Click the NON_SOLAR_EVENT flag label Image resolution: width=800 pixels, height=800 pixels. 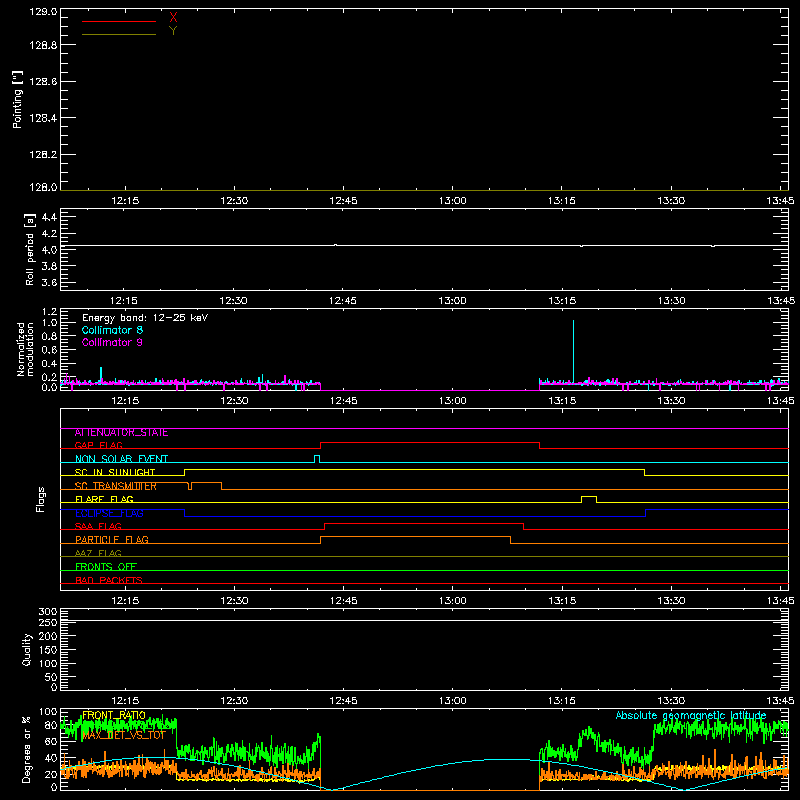point(121,459)
